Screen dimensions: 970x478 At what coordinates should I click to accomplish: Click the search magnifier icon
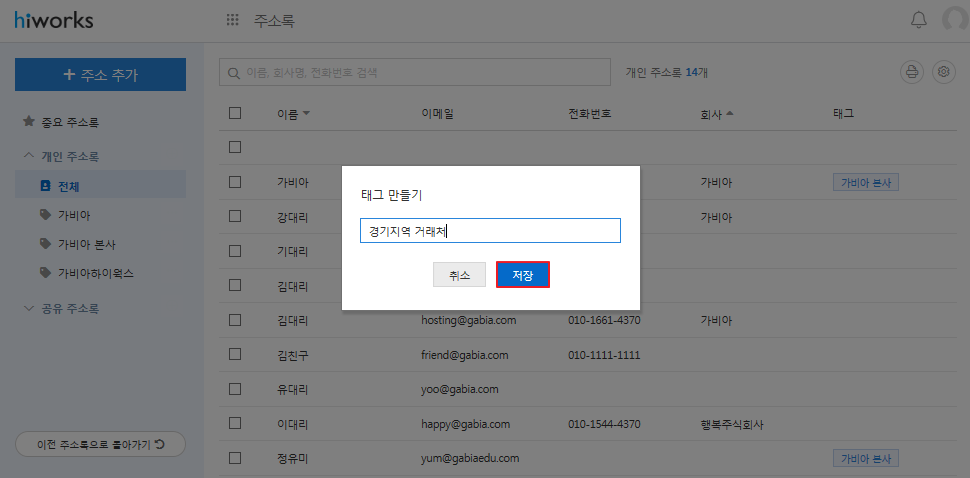234,73
